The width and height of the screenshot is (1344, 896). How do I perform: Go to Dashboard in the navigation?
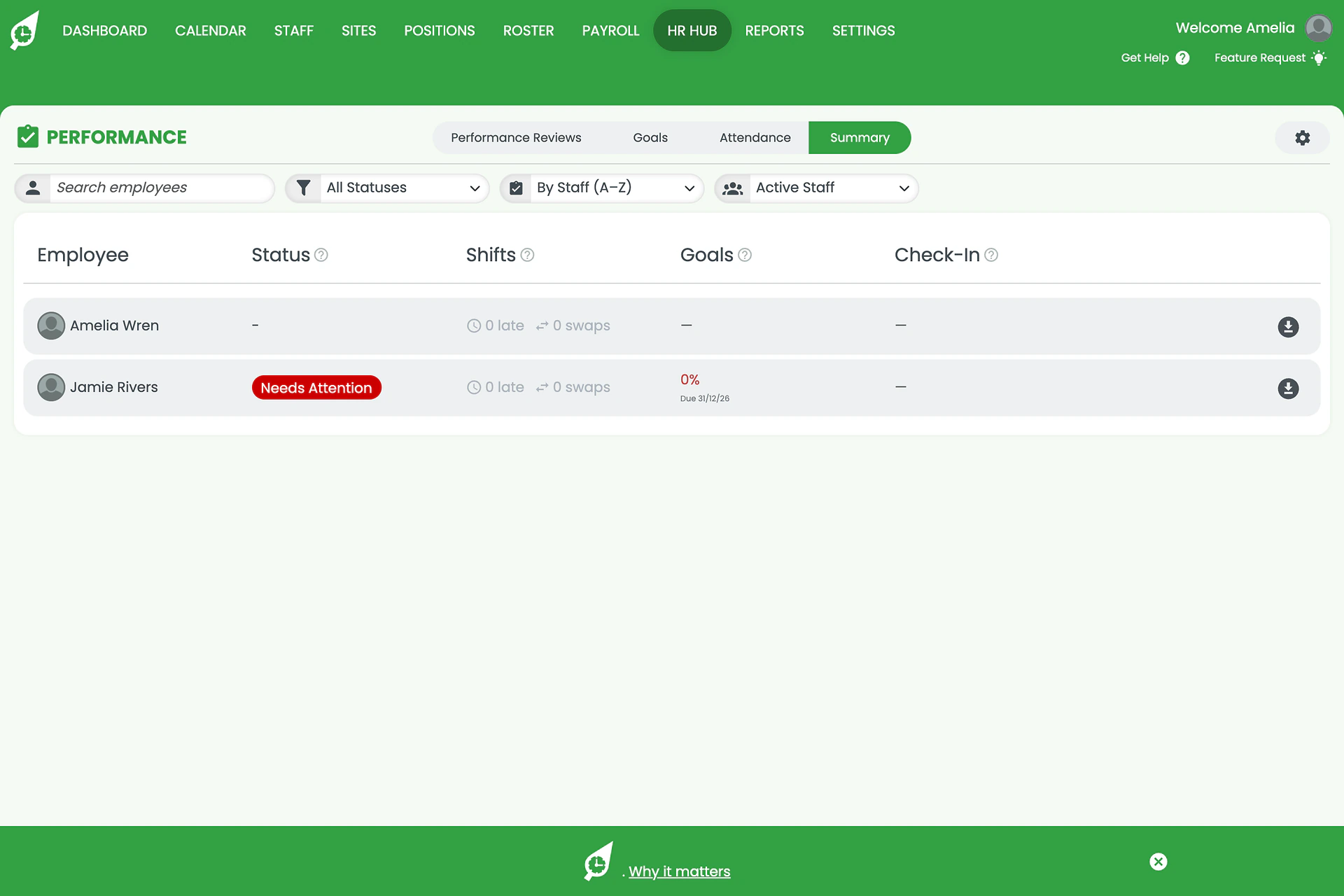click(105, 31)
